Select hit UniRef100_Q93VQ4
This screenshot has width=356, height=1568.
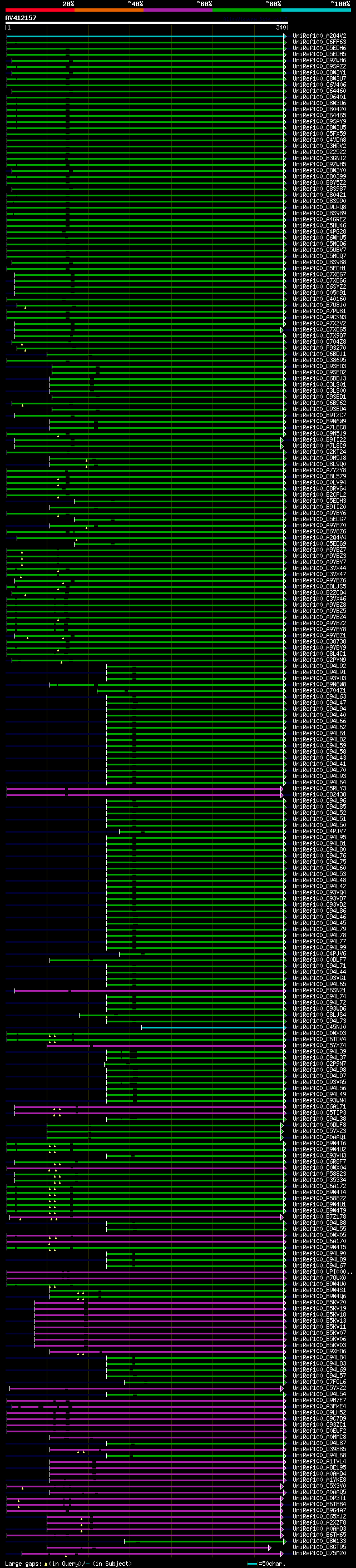(x=319, y=892)
